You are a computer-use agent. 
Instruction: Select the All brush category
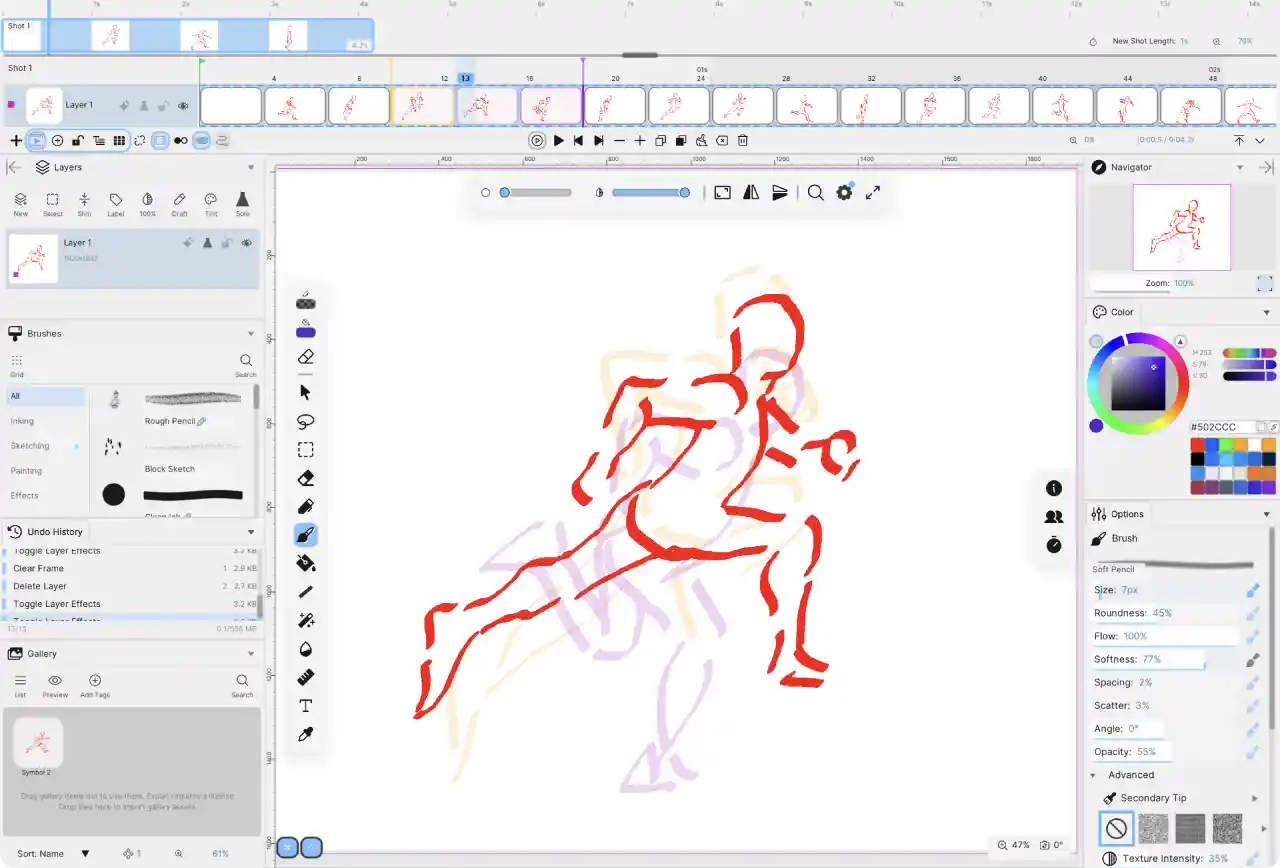point(46,396)
